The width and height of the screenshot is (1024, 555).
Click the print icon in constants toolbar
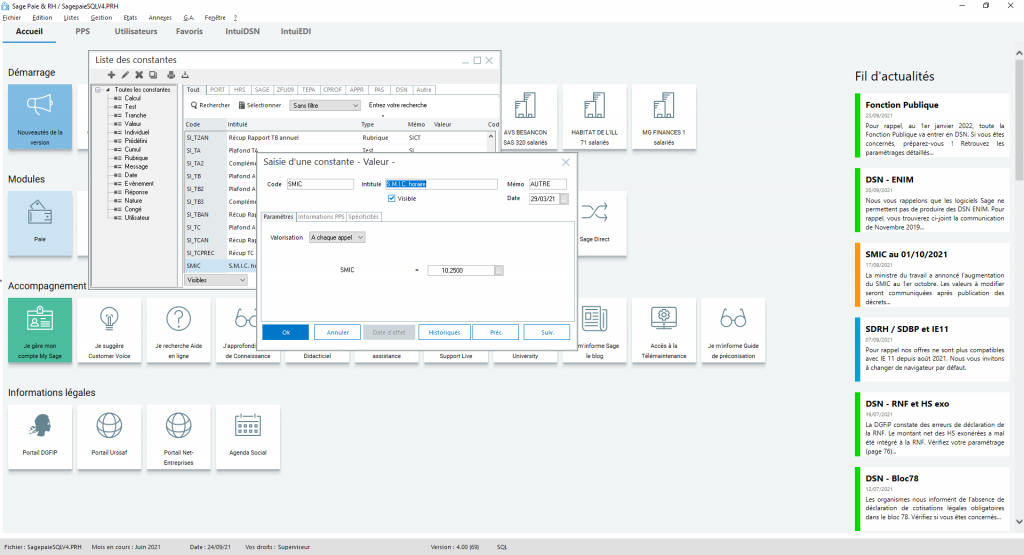pyautogui.click(x=170, y=75)
